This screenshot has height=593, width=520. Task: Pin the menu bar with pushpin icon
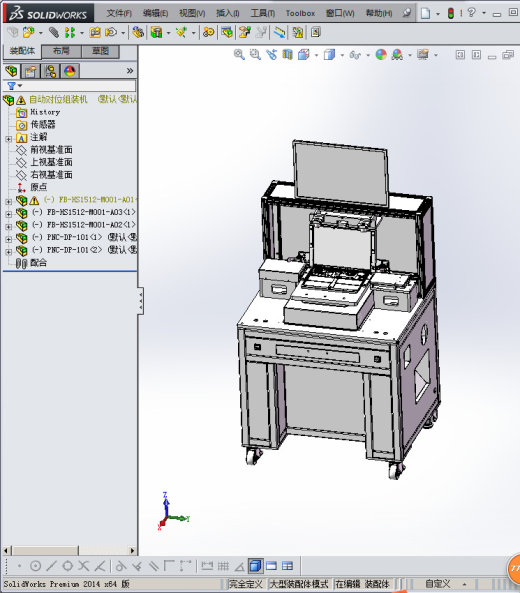coord(406,13)
